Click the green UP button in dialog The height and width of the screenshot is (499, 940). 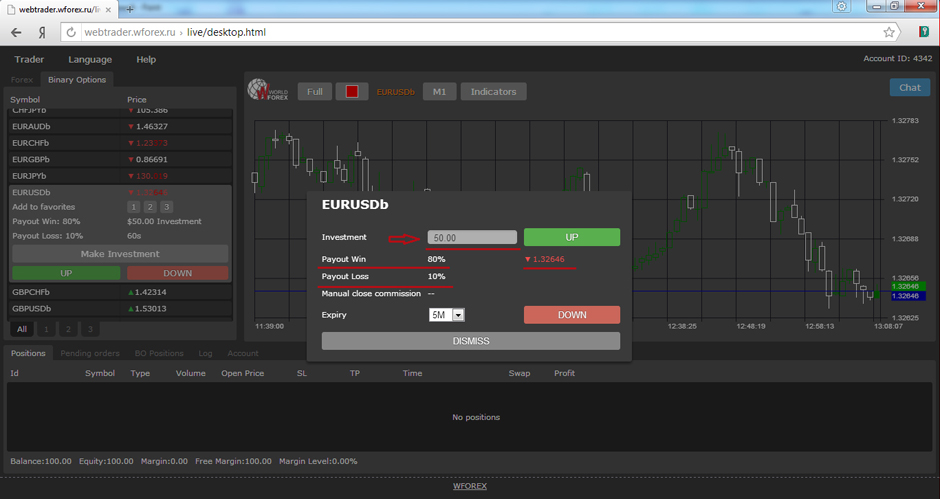(572, 237)
